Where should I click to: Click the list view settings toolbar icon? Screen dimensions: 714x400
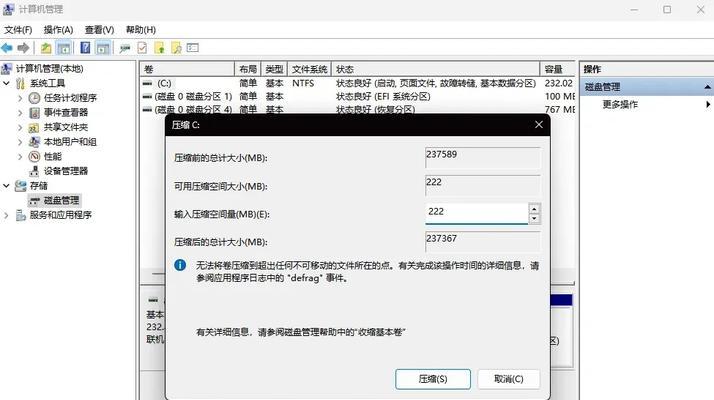[x=193, y=47]
